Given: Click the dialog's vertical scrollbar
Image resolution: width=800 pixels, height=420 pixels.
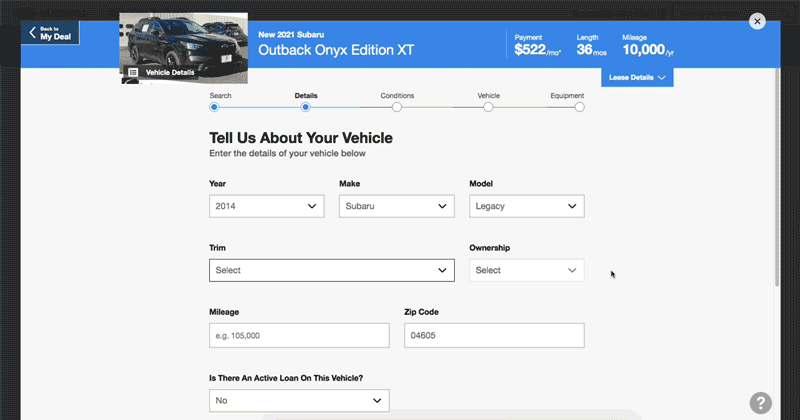Looking at the screenshot, I should pyautogui.click(x=777, y=178).
